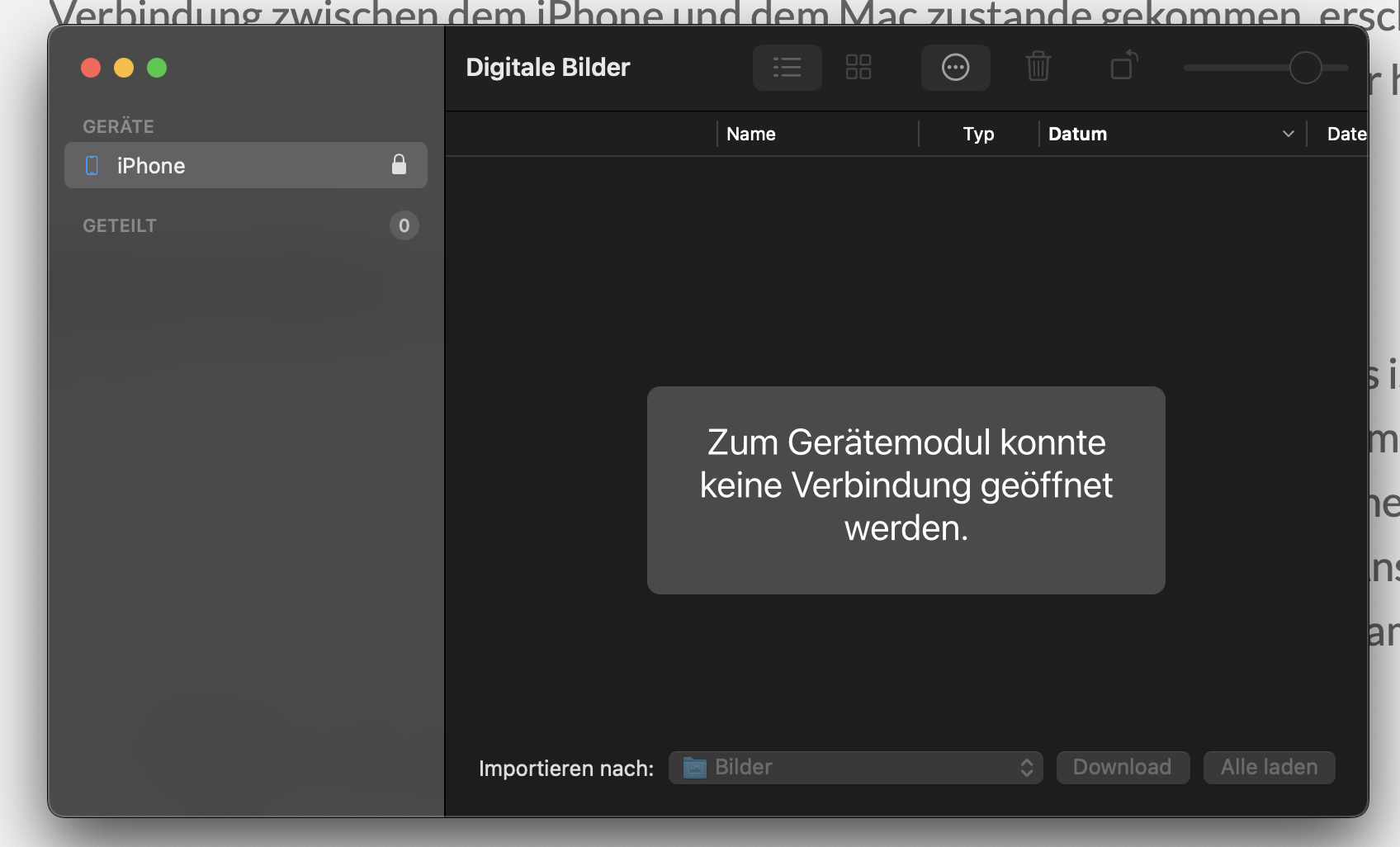This screenshot has height=847, width=1400.
Task: Click the green fullscreen window button
Action: tap(157, 68)
